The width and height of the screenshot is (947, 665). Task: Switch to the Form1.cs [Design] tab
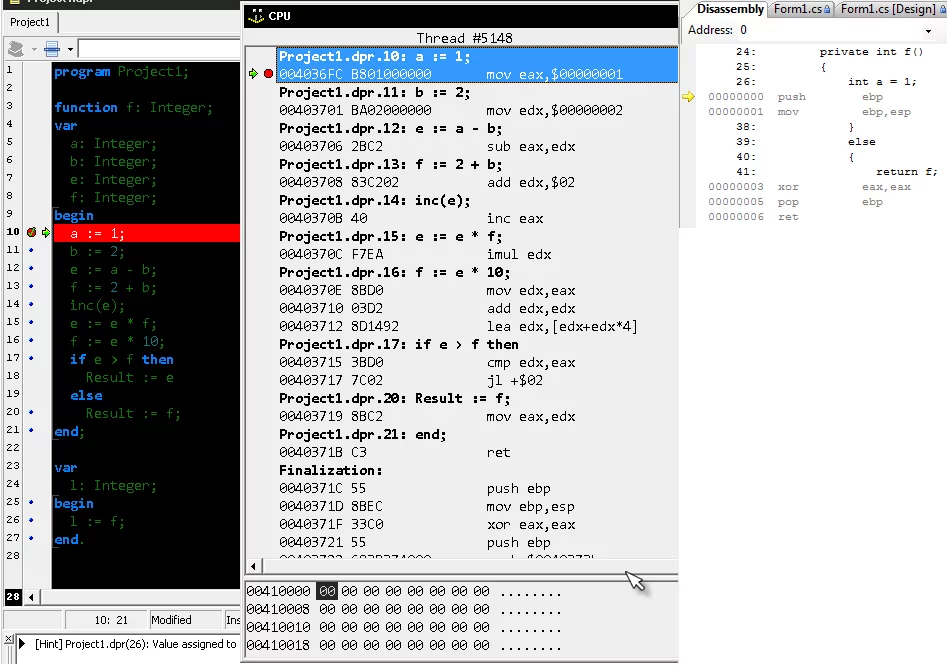pos(888,9)
